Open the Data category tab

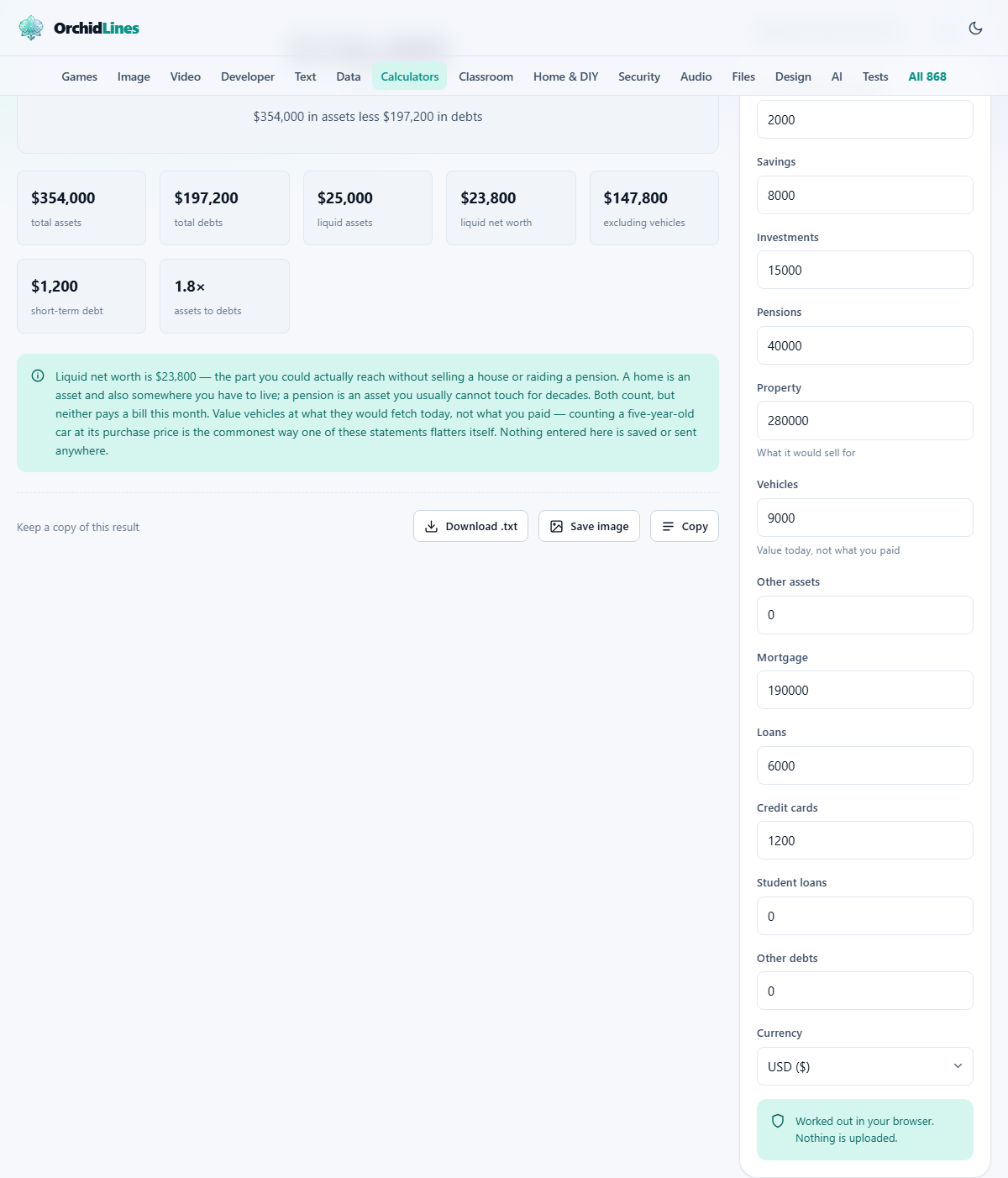click(349, 76)
